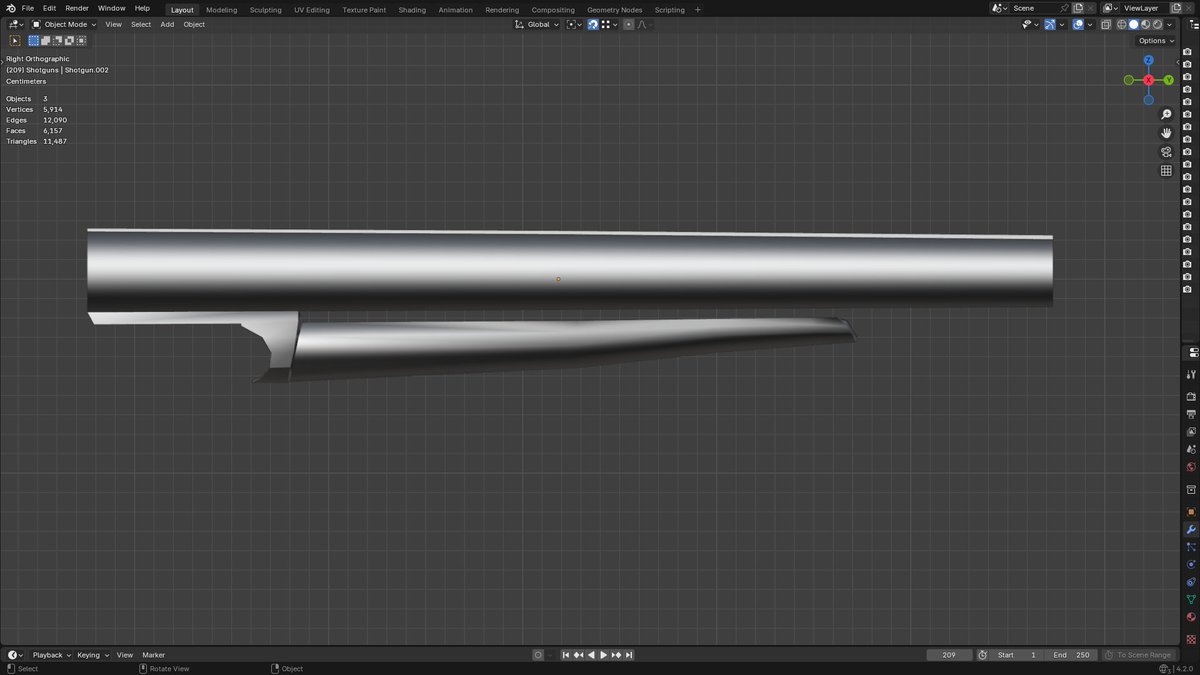Screen dimensions: 1200x675
Task: Open the Modifiers properties tab (blue wrench)
Action: pos(1191,529)
